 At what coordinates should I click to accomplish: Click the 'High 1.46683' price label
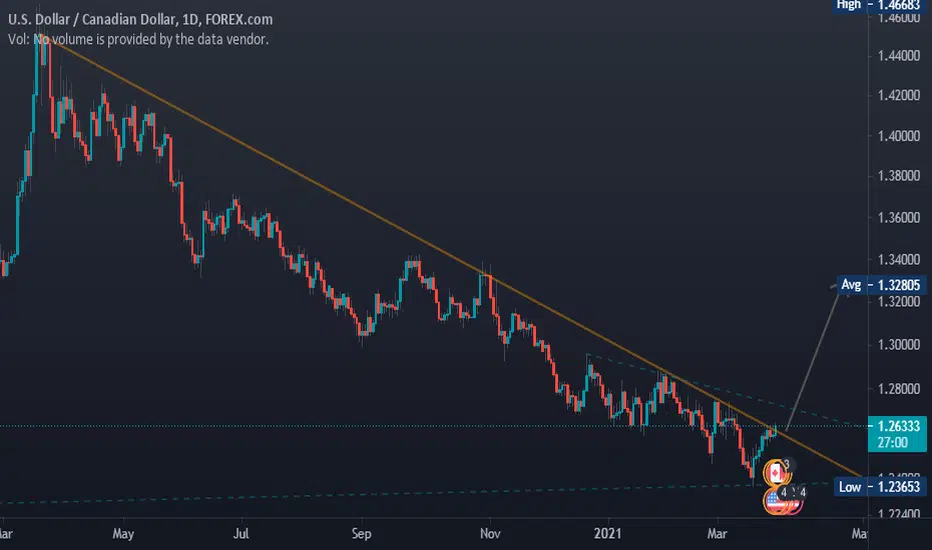[878, 5]
